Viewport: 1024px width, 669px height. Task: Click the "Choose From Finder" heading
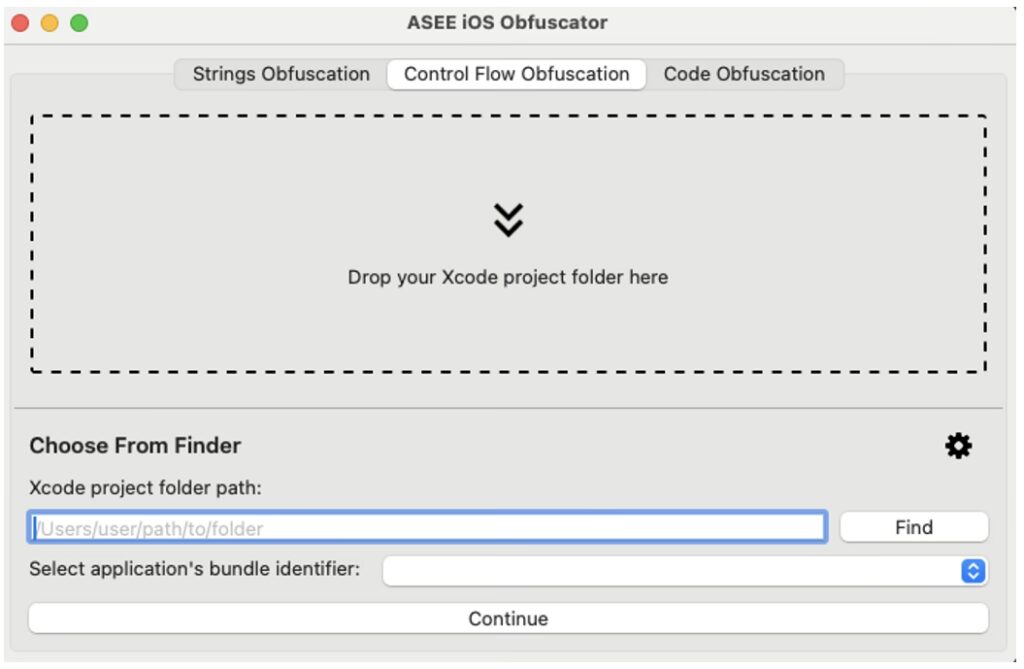click(135, 446)
